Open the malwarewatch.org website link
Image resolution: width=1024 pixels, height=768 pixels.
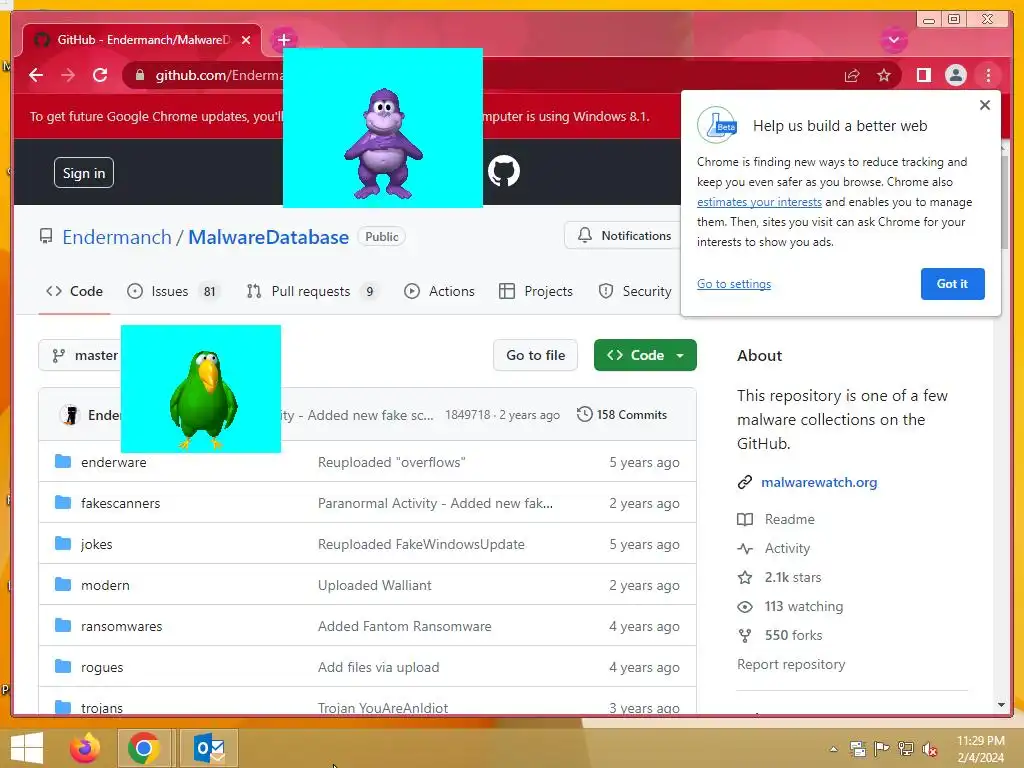pos(818,483)
